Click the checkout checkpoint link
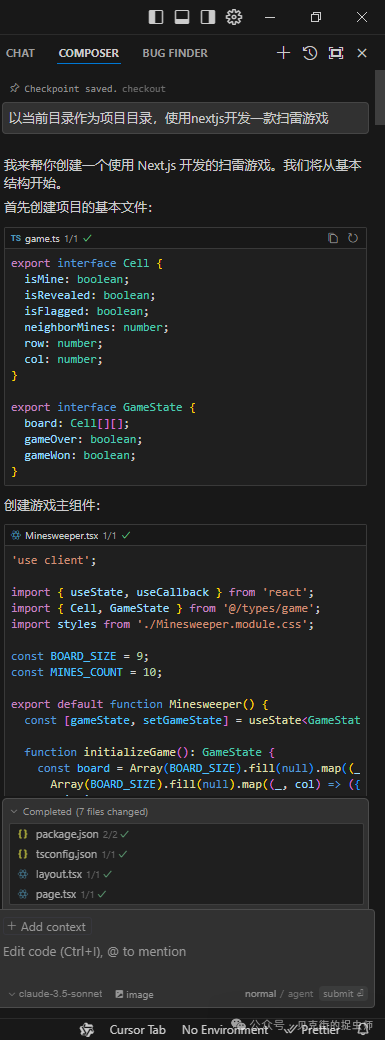The image size is (385, 1040). pyautogui.click(x=144, y=89)
